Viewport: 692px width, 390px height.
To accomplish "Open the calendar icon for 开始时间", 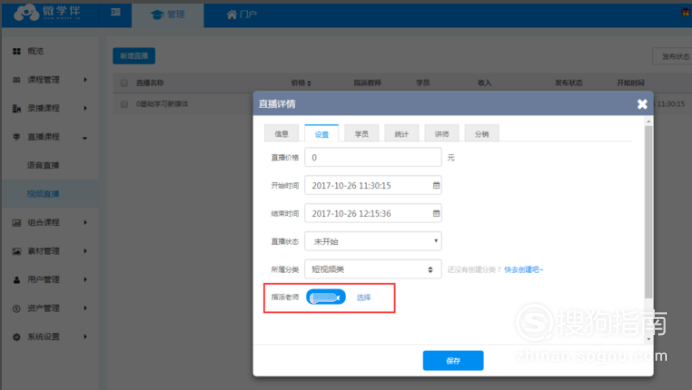I will (x=436, y=185).
